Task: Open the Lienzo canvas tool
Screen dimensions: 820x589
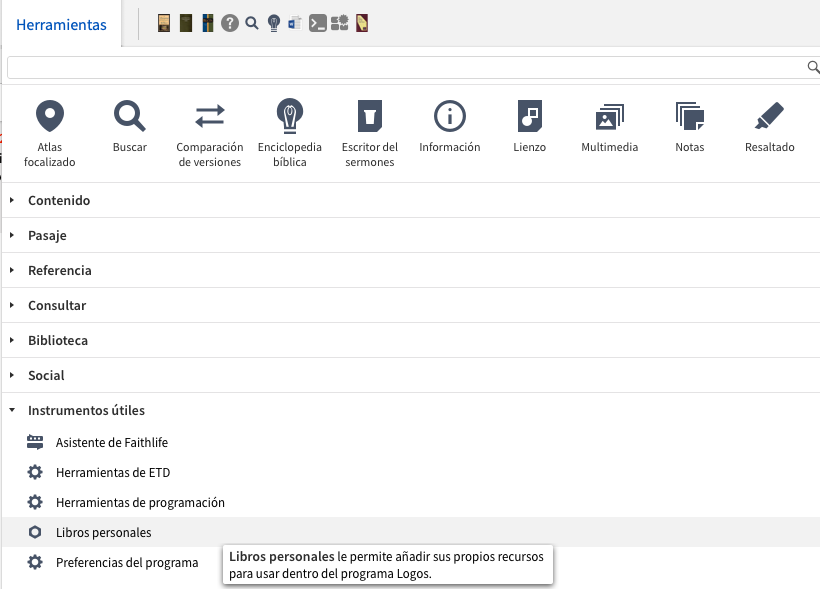Action: point(530,117)
